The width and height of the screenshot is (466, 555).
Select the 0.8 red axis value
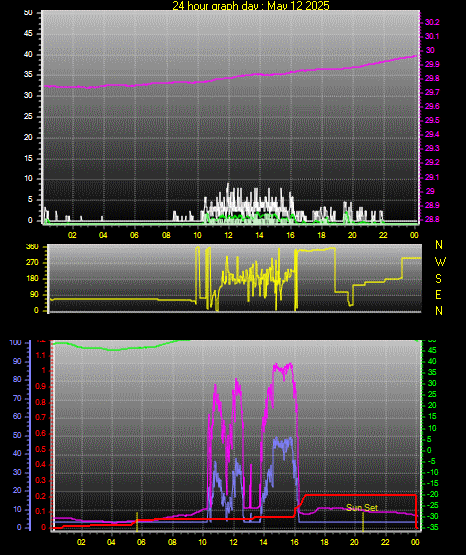[x=41, y=402]
